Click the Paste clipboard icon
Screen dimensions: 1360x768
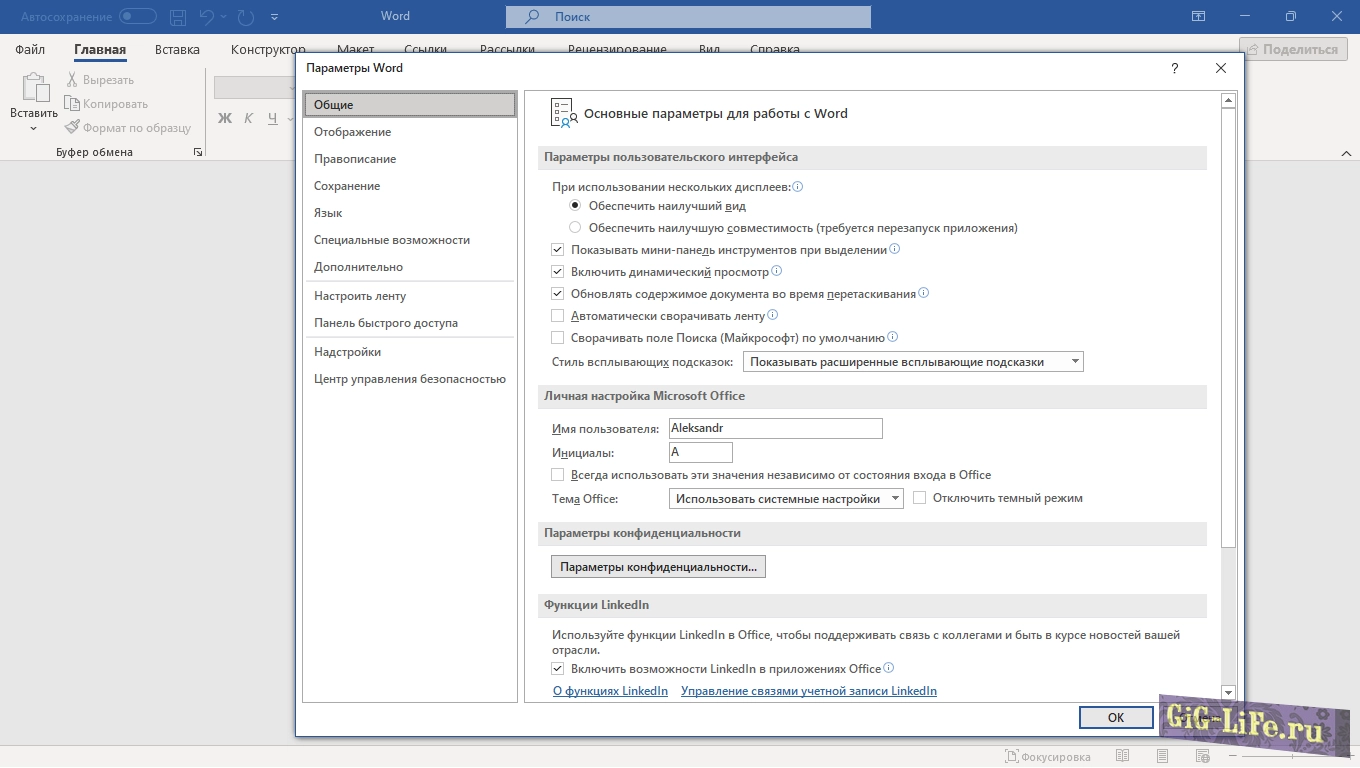pyautogui.click(x=34, y=88)
